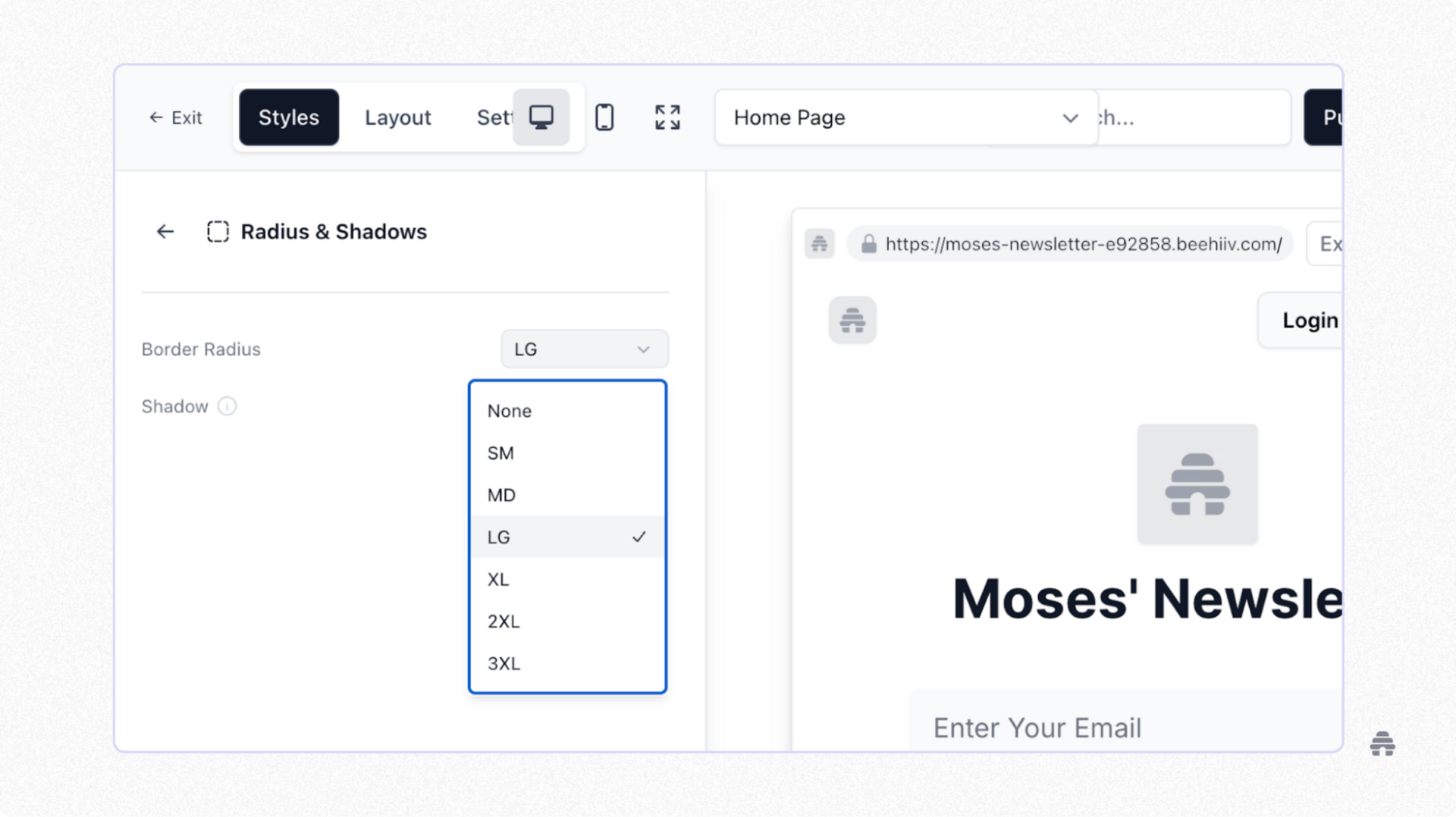Click the Radius & Shadows panel icon

click(218, 231)
